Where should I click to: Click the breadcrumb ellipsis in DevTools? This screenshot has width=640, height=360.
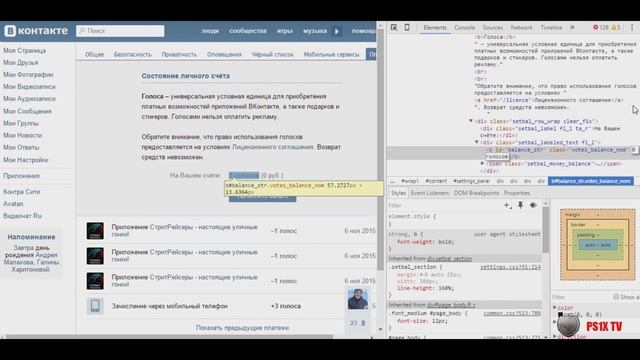click(392, 181)
